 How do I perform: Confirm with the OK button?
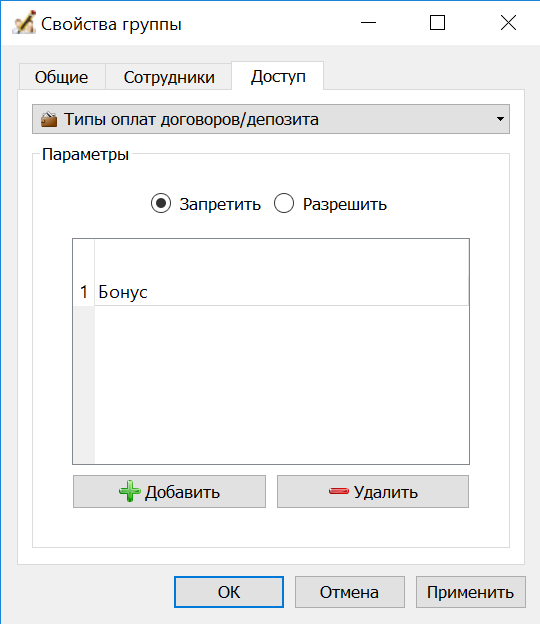[229, 592]
